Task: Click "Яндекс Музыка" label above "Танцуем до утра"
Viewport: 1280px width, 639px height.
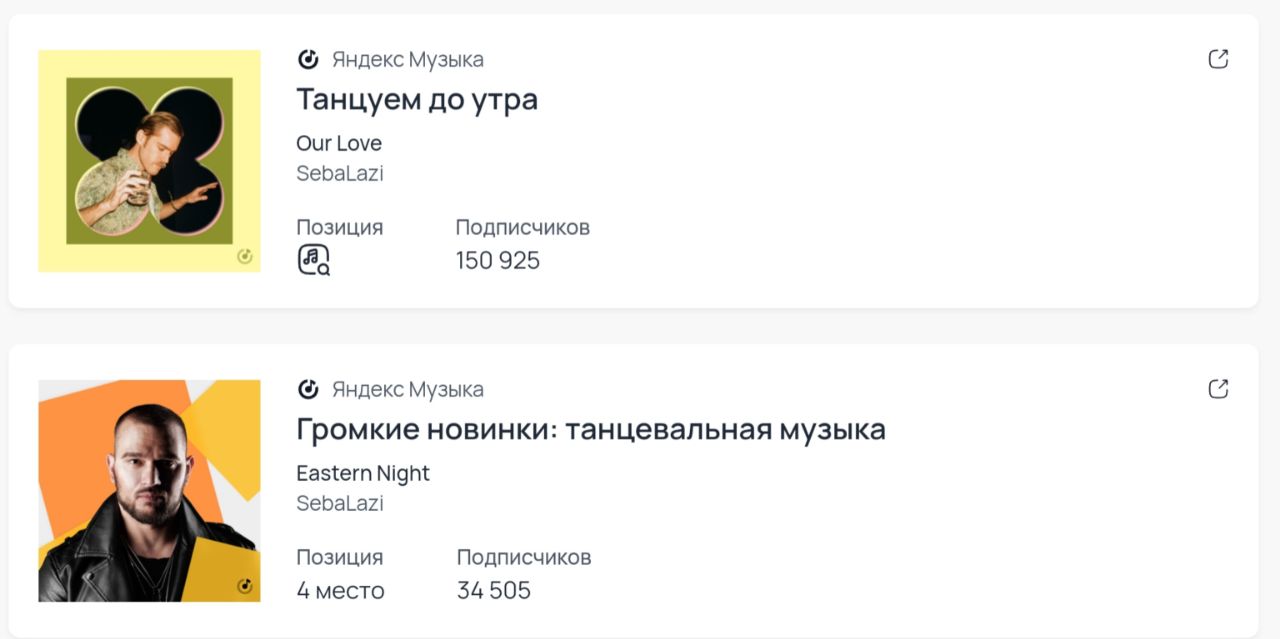Action: click(408, 60)
